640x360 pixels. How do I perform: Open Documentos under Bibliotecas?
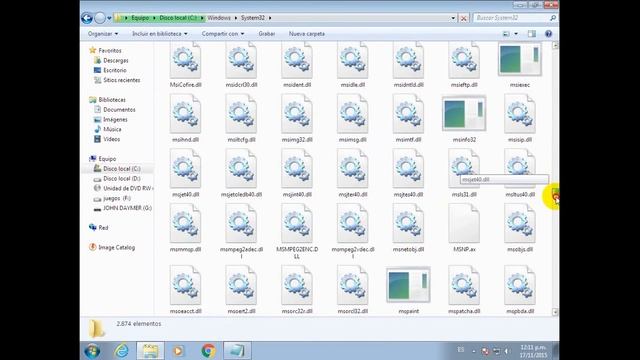click(119, 109)
